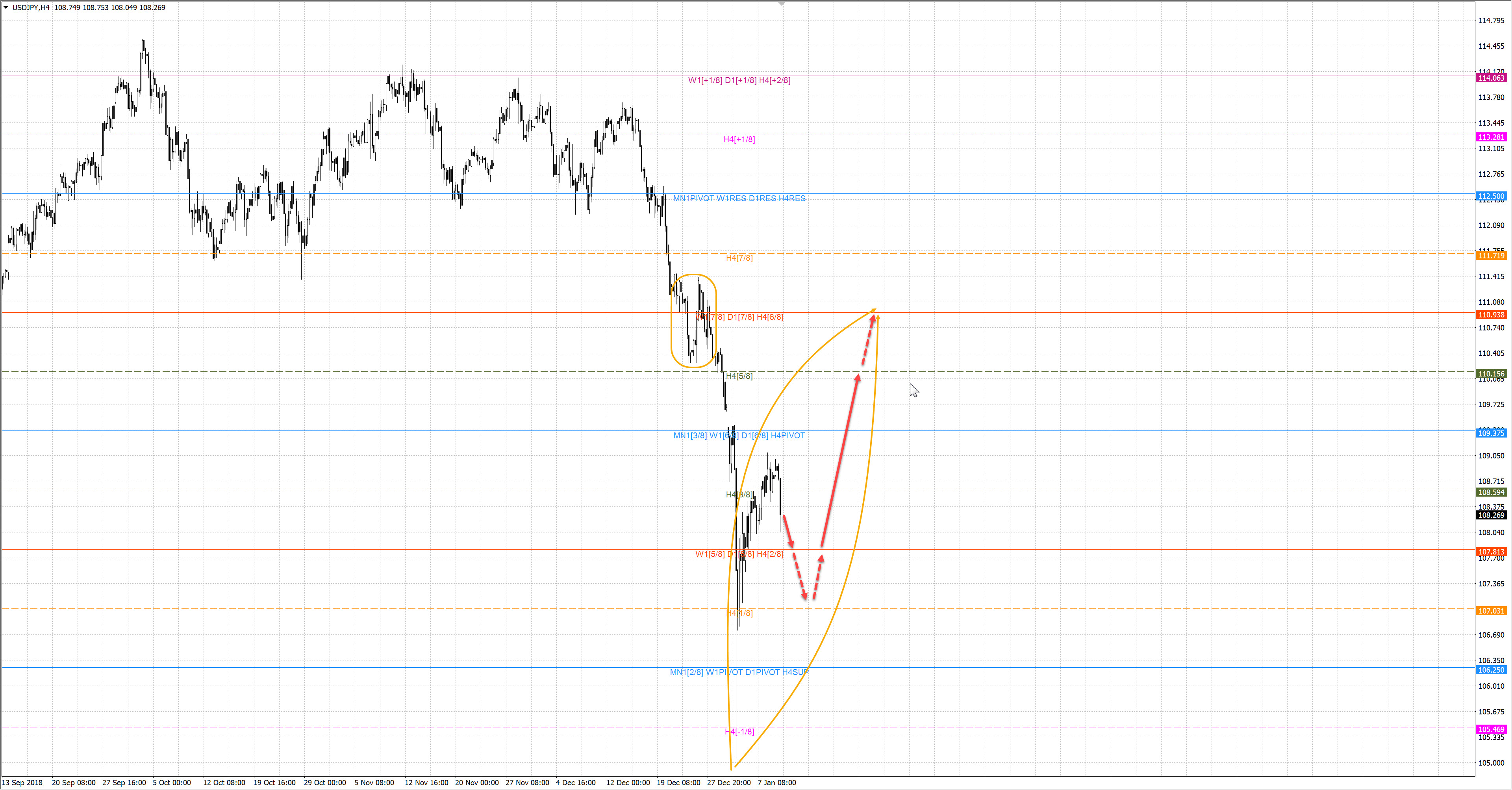Click the 114.063 price label on axis

tap(1491, 78)
